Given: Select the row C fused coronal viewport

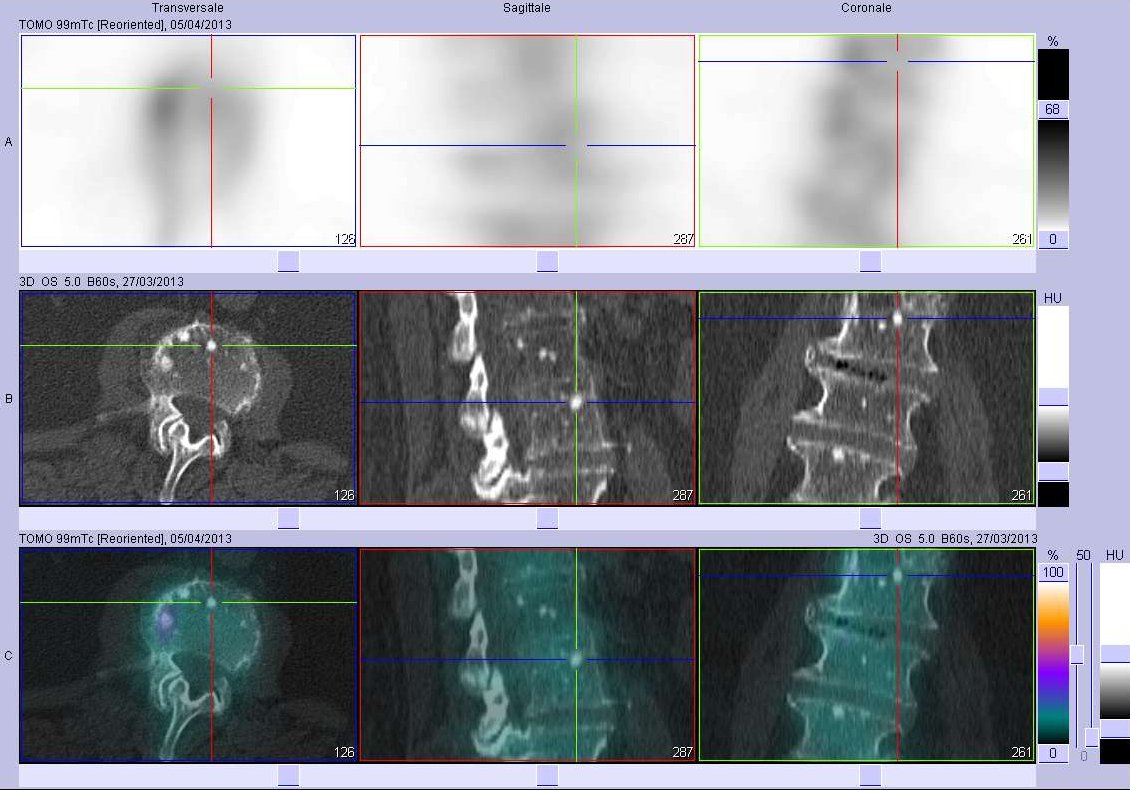Looking at the screenshot, I should click(866, 654).
